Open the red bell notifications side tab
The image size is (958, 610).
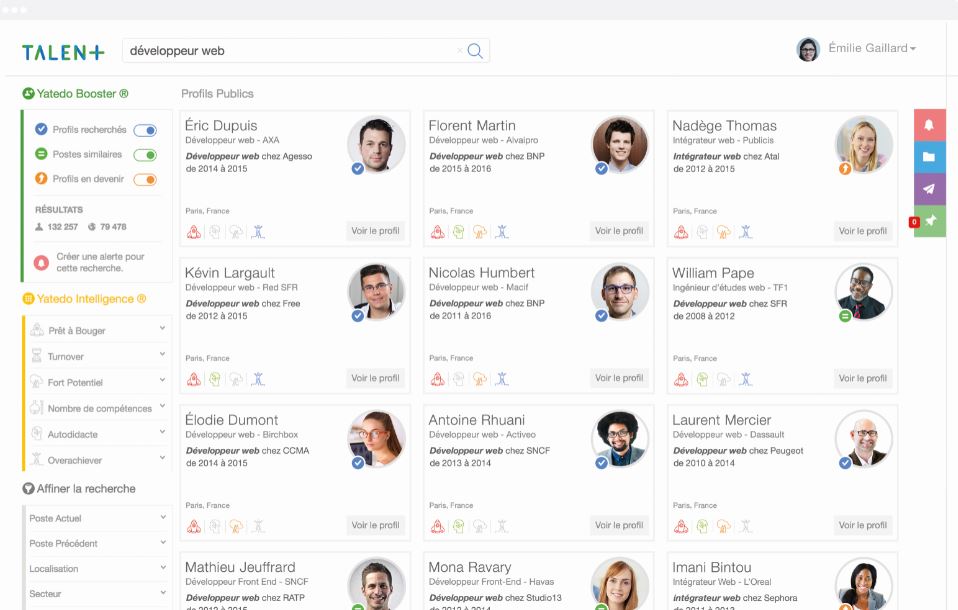click(x=929, y=125)
